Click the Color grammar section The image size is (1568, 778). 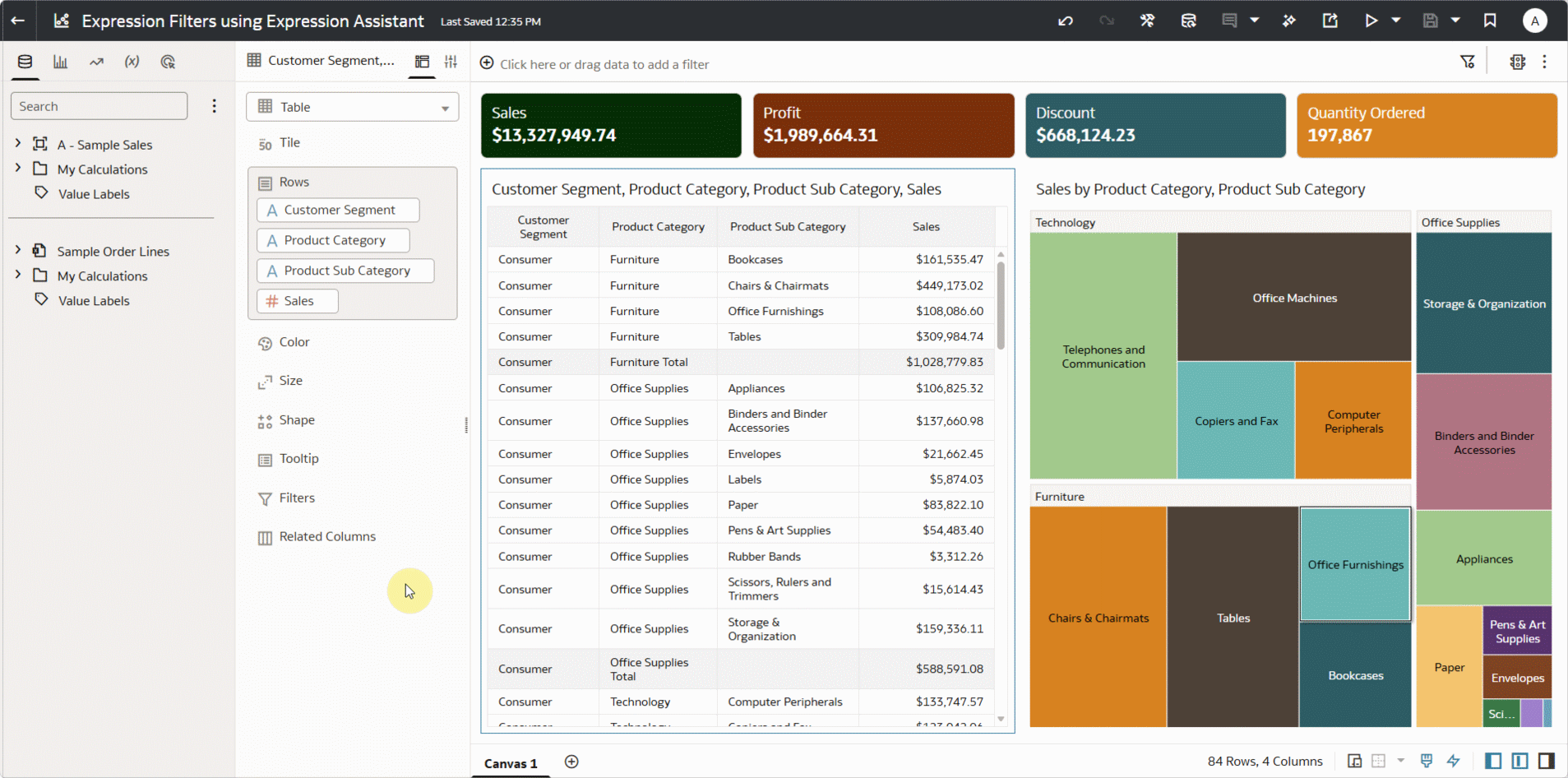click(294, 342)
